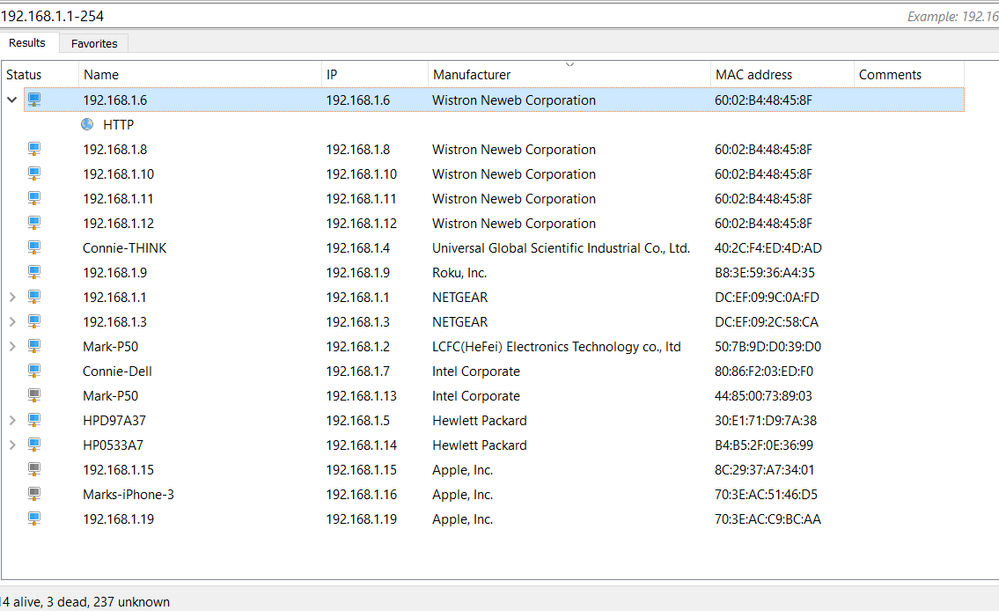Click the gray device icon for 192.168.1.15
This screenshot has width=999, height=611.
click(x=34, y=470)
